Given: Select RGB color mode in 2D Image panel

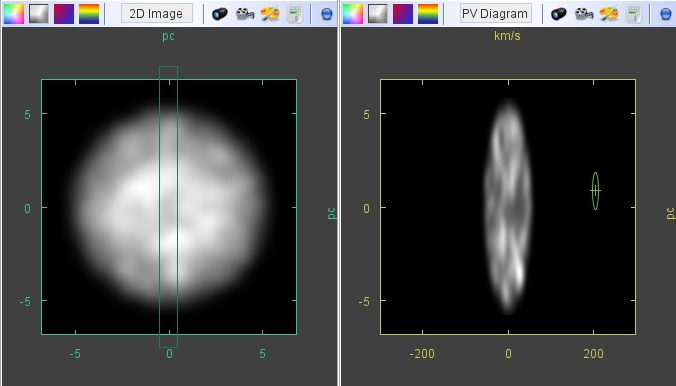Looking at the screenshot, I should (x=14, y=14).
